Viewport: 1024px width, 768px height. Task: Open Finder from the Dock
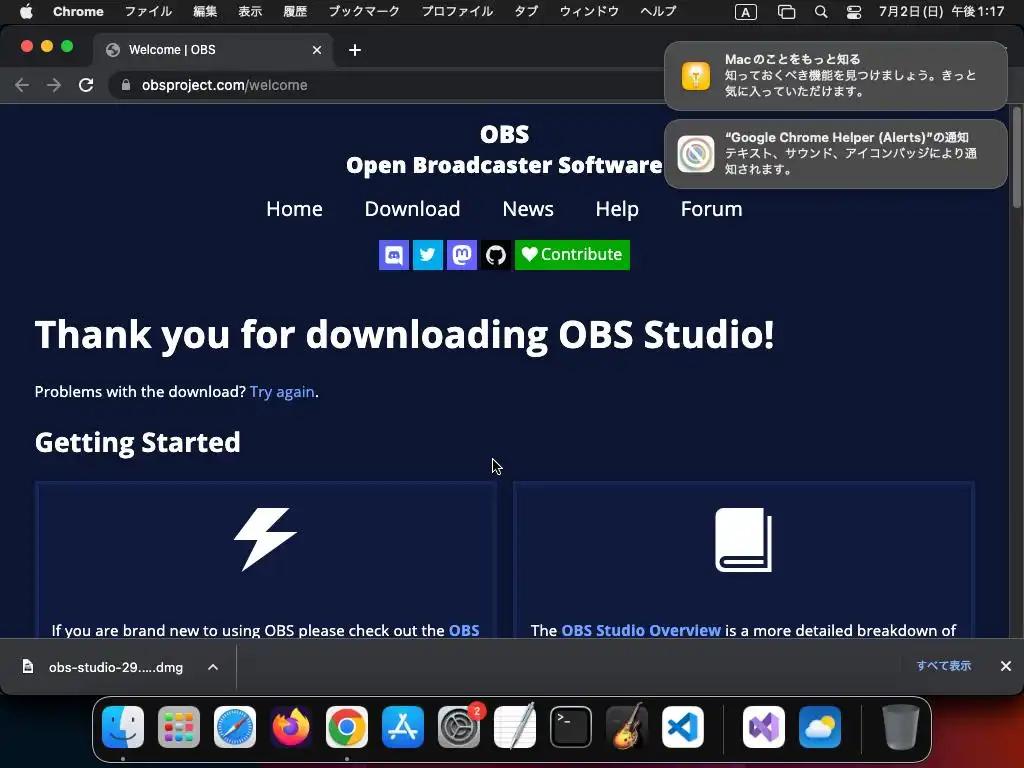(123, 727)
